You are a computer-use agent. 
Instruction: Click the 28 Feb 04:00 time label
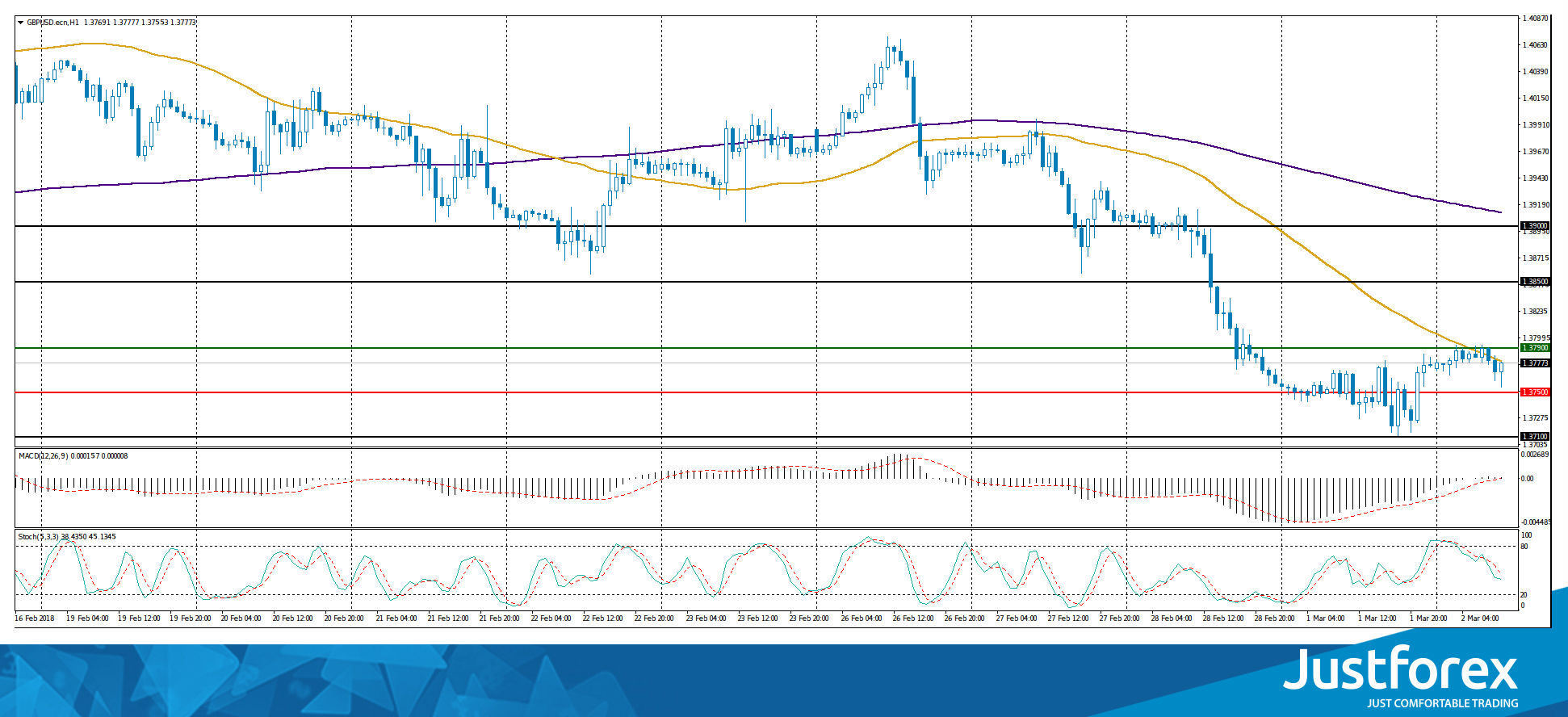click(x=1172, y=618)
